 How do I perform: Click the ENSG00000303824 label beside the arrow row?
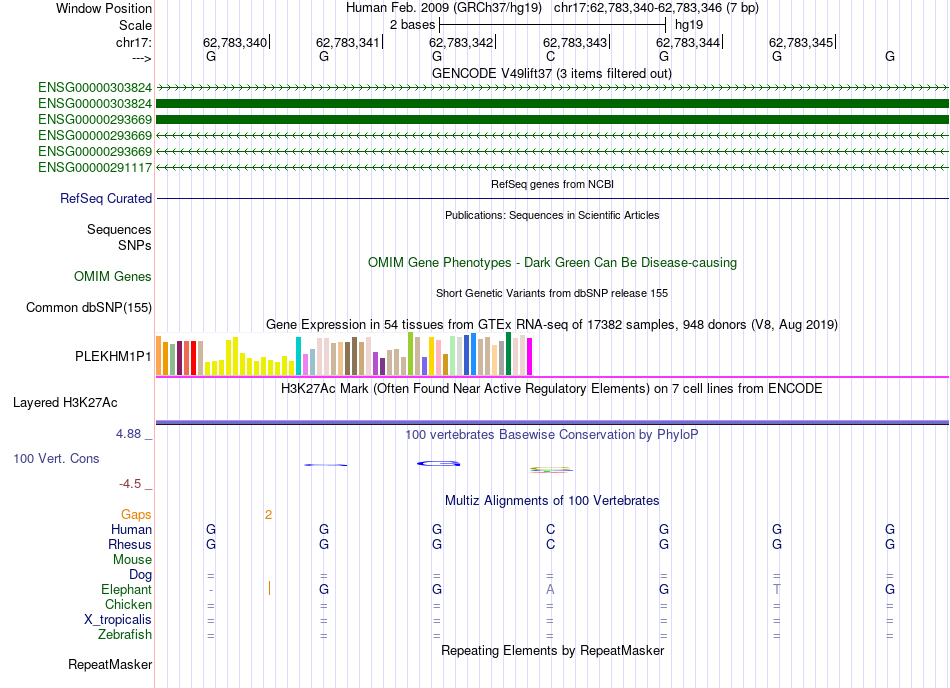coord(95,88)
